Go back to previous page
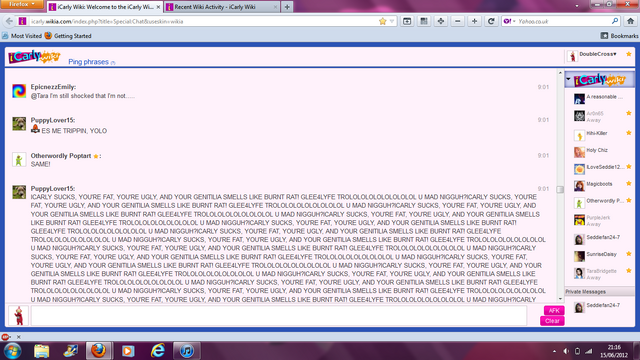 click(x=9, y=21)
